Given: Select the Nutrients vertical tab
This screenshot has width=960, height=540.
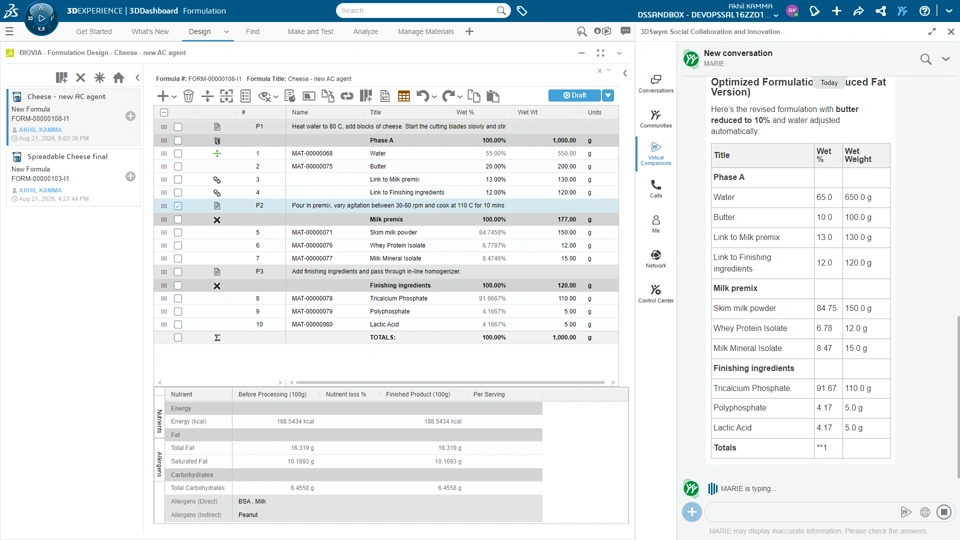Looking at the screenshot, I should [x=159, y=421].
